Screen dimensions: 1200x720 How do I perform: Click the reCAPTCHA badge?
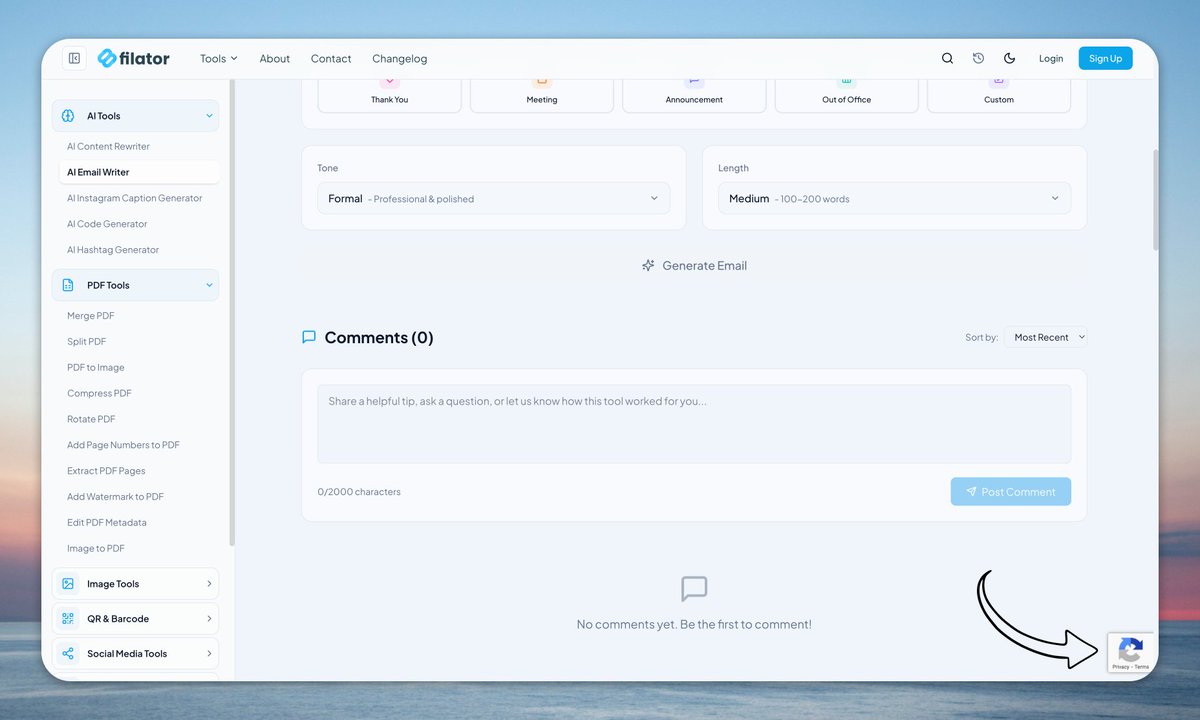pos(1131,652)
